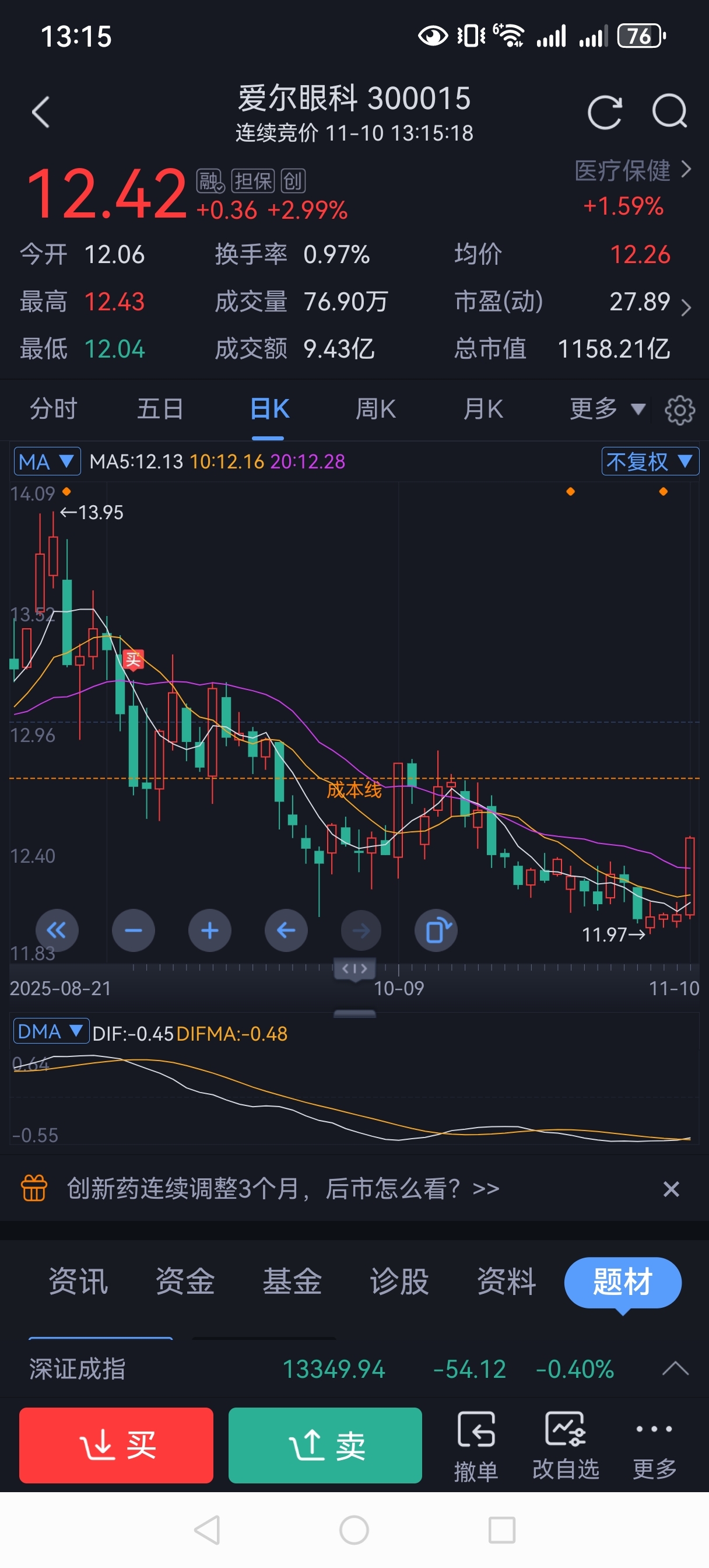Screen dimensions: 709x1568
Task: Select the 题材 themes tab
Action: click(623, 1282)
